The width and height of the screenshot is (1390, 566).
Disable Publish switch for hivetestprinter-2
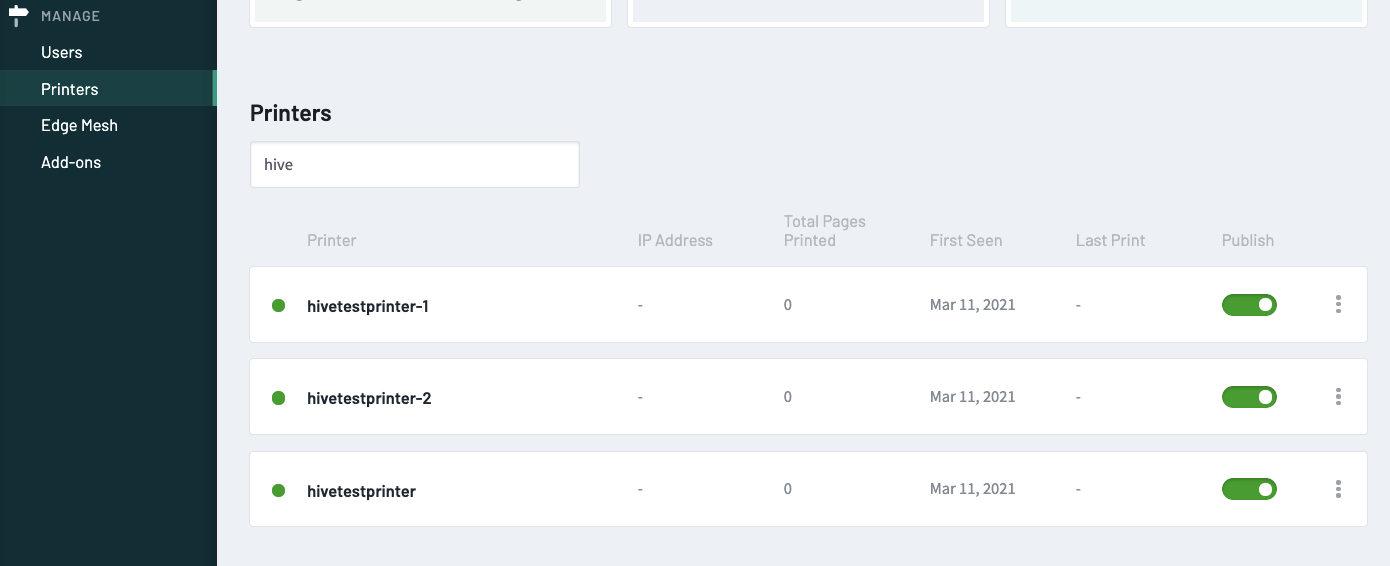coord(1249,397)
